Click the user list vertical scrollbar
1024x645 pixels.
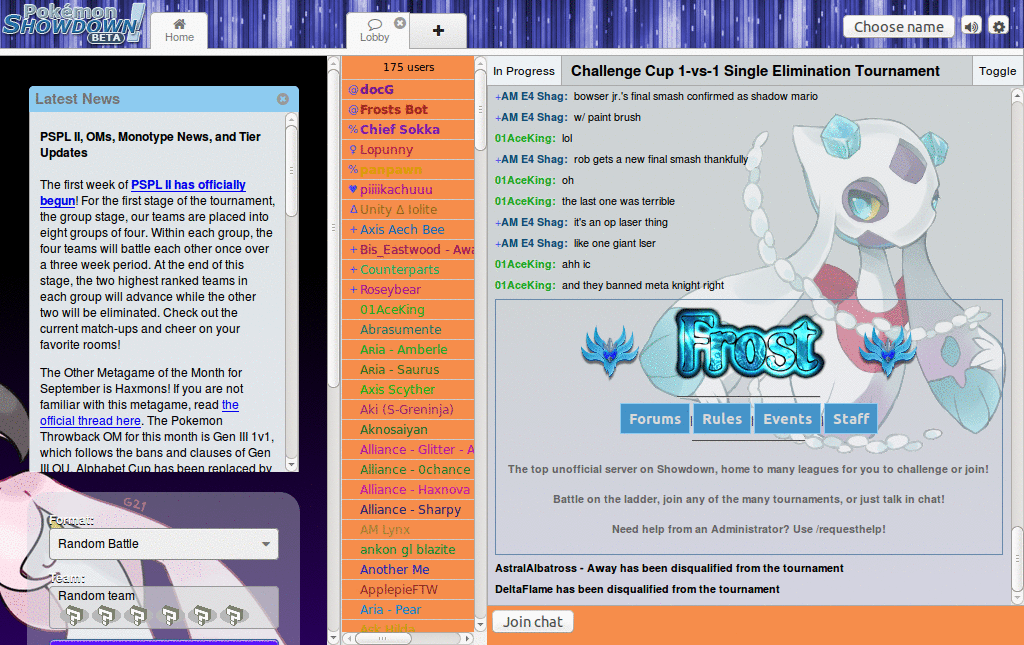click(x=480, y=111)
